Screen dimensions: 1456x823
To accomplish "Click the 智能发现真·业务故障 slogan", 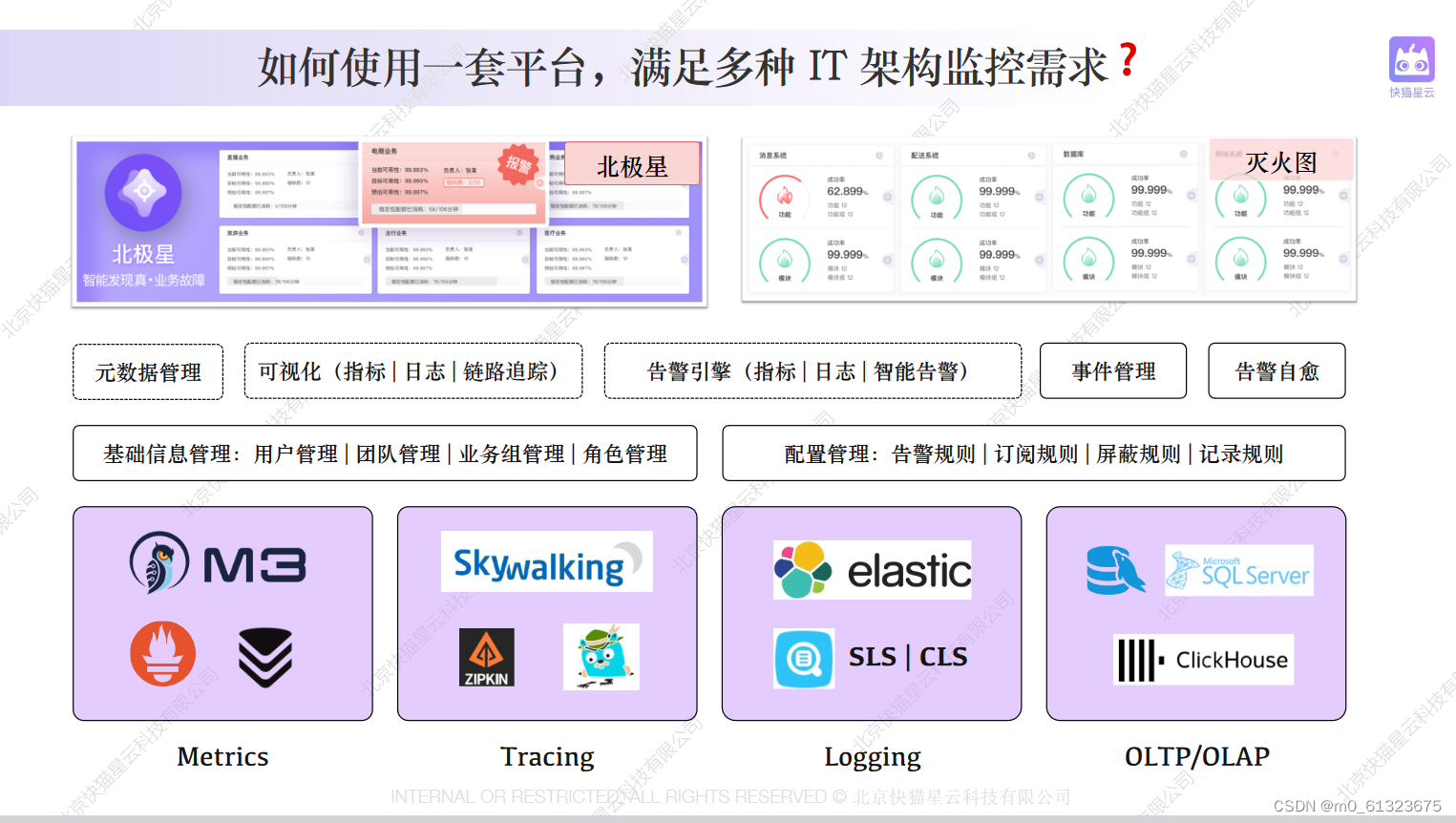I will coord(143,280).
